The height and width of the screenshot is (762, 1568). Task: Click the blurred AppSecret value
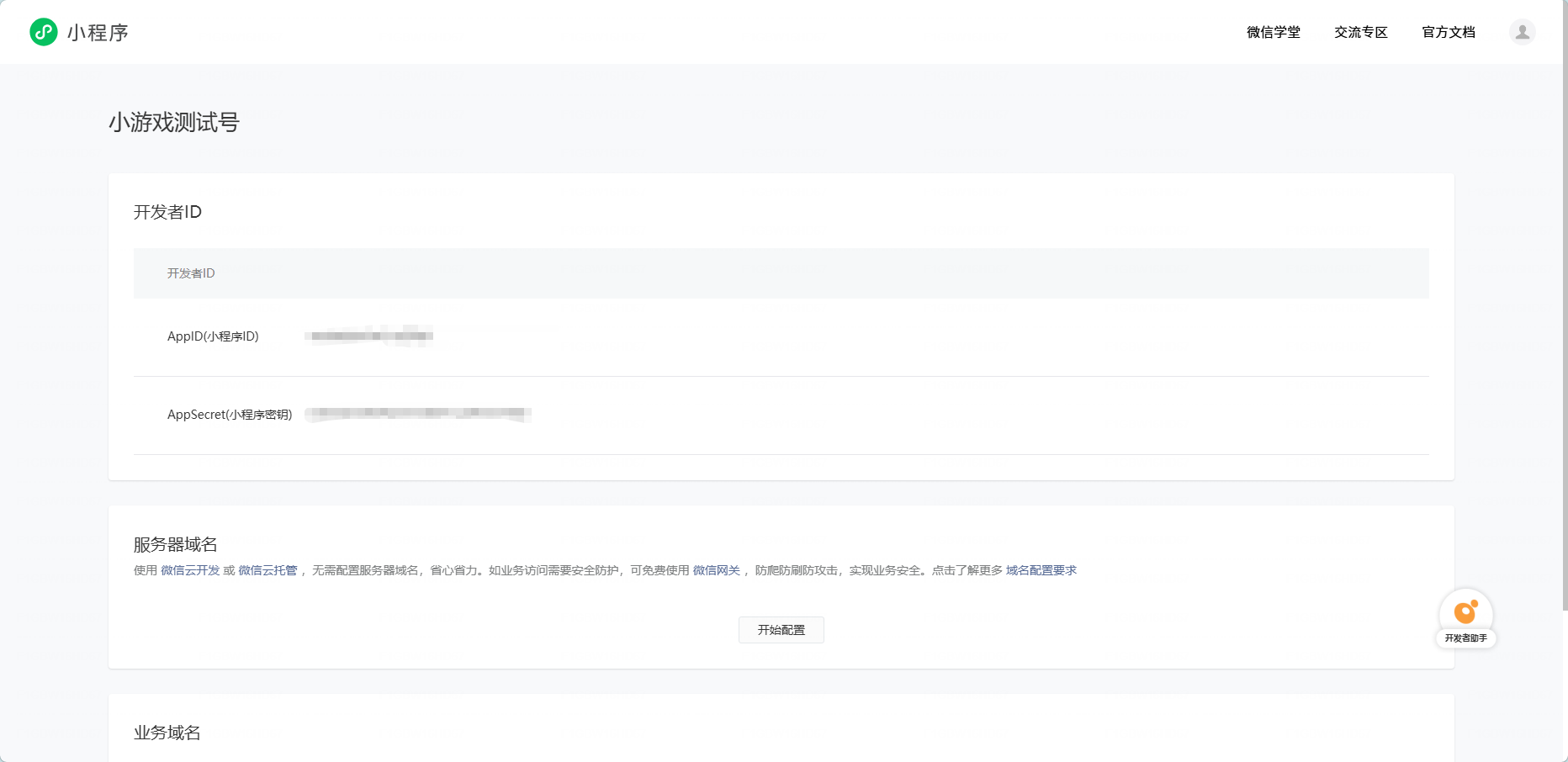(418, 414)
